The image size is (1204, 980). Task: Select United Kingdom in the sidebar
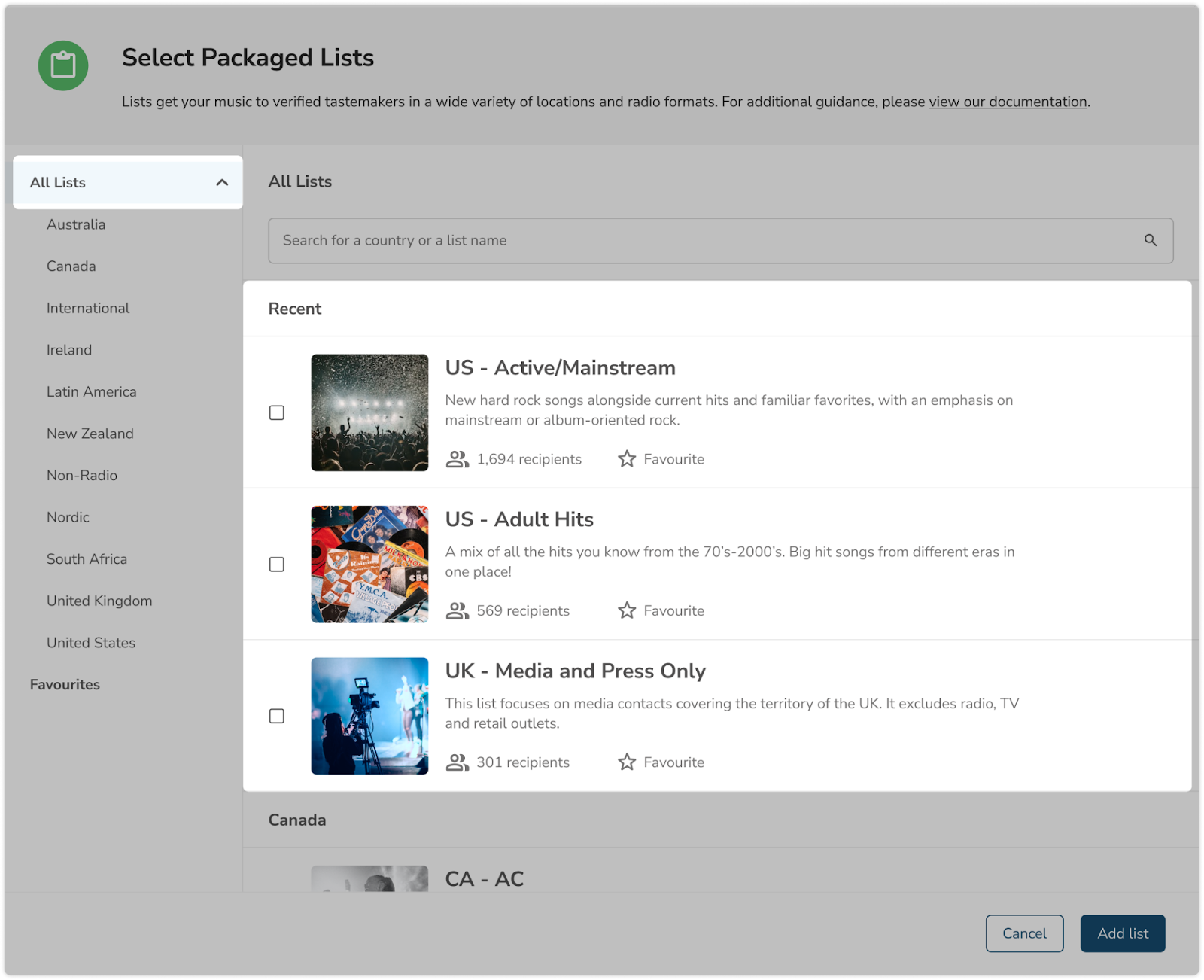click(x=99, y=601)
